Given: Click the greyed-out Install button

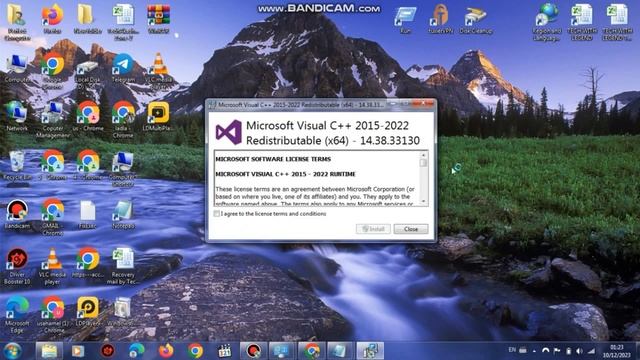Looking at the screenshot, I should point(373,229).
